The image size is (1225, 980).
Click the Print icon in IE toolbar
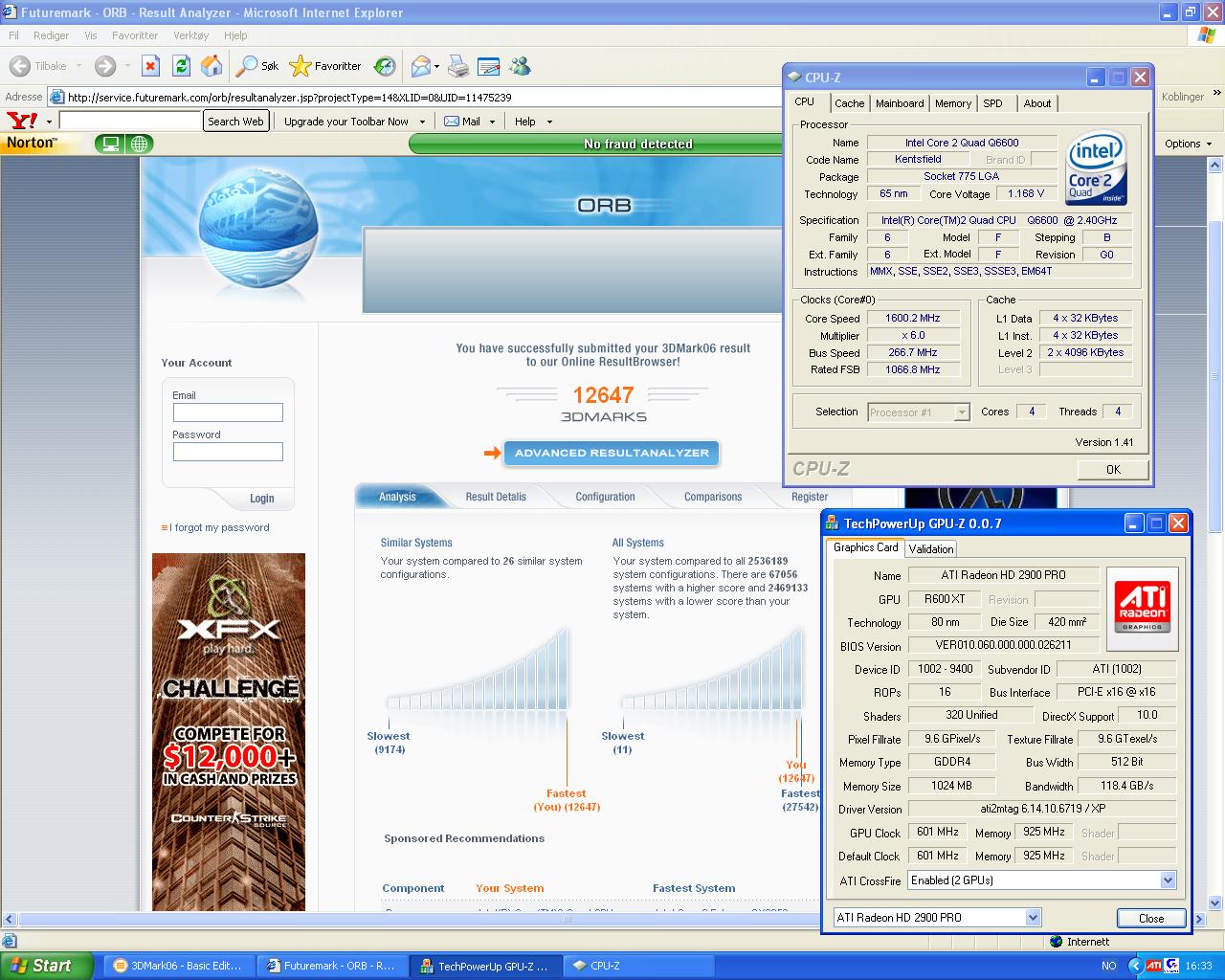(458, 66)
